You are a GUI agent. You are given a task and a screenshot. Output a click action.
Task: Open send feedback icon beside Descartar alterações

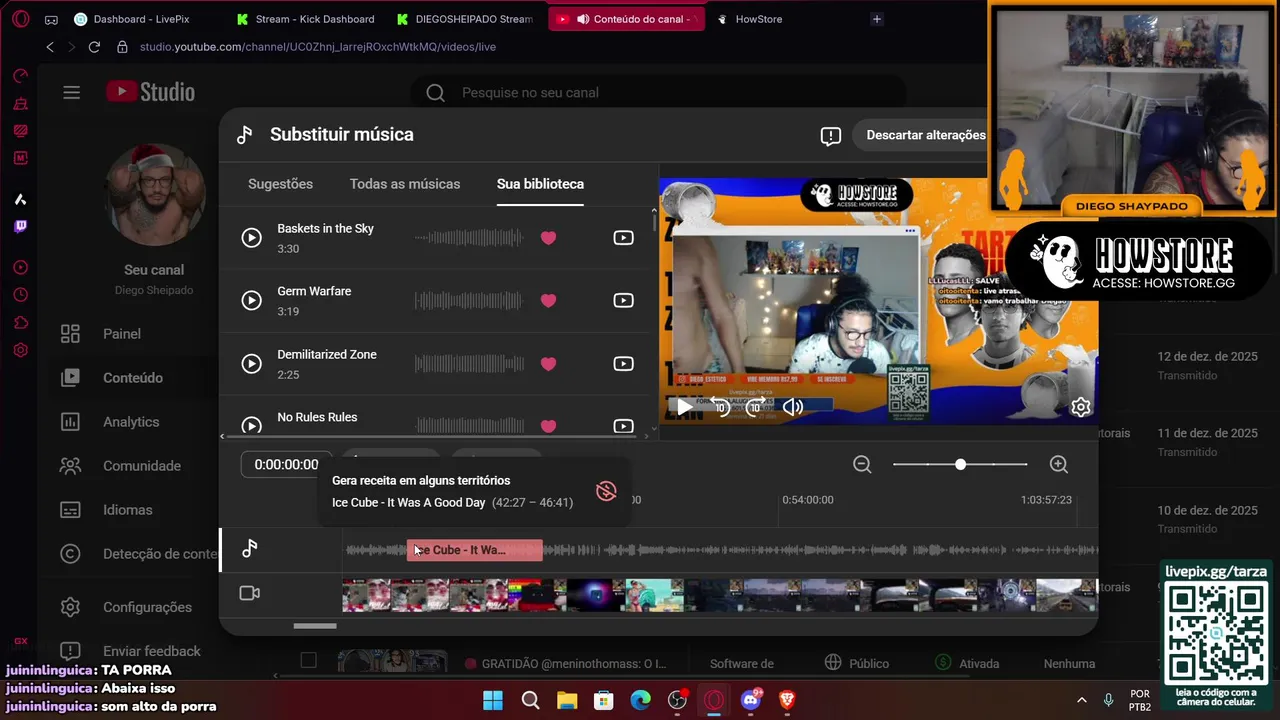tap(830, 136)
